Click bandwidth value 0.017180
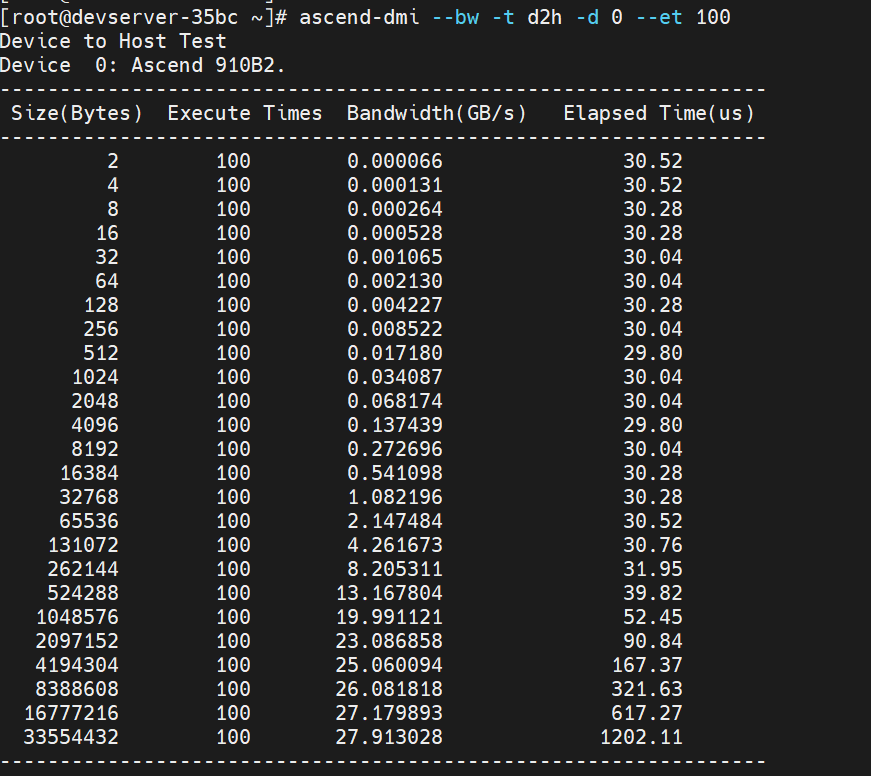 (395, 353)
